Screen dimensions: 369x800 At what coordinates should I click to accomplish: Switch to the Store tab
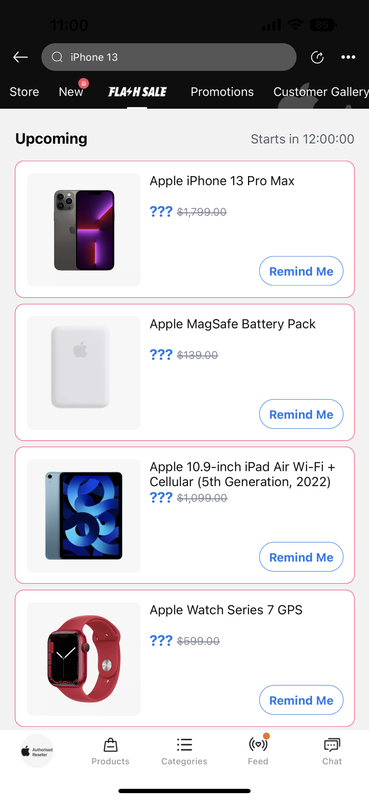pos(24,92)
